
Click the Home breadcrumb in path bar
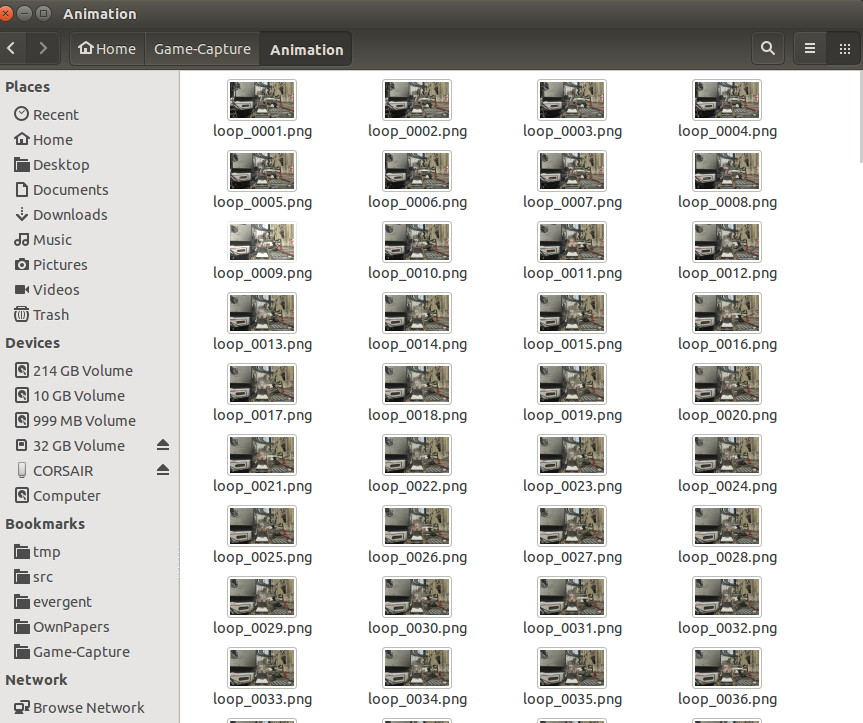pos(107,49)
